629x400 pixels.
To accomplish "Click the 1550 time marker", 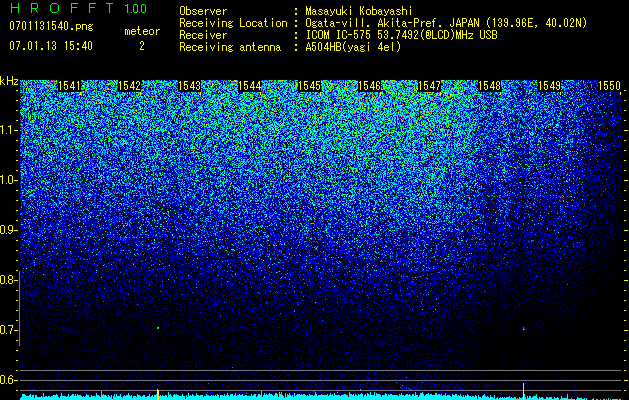I will point(609,86).
